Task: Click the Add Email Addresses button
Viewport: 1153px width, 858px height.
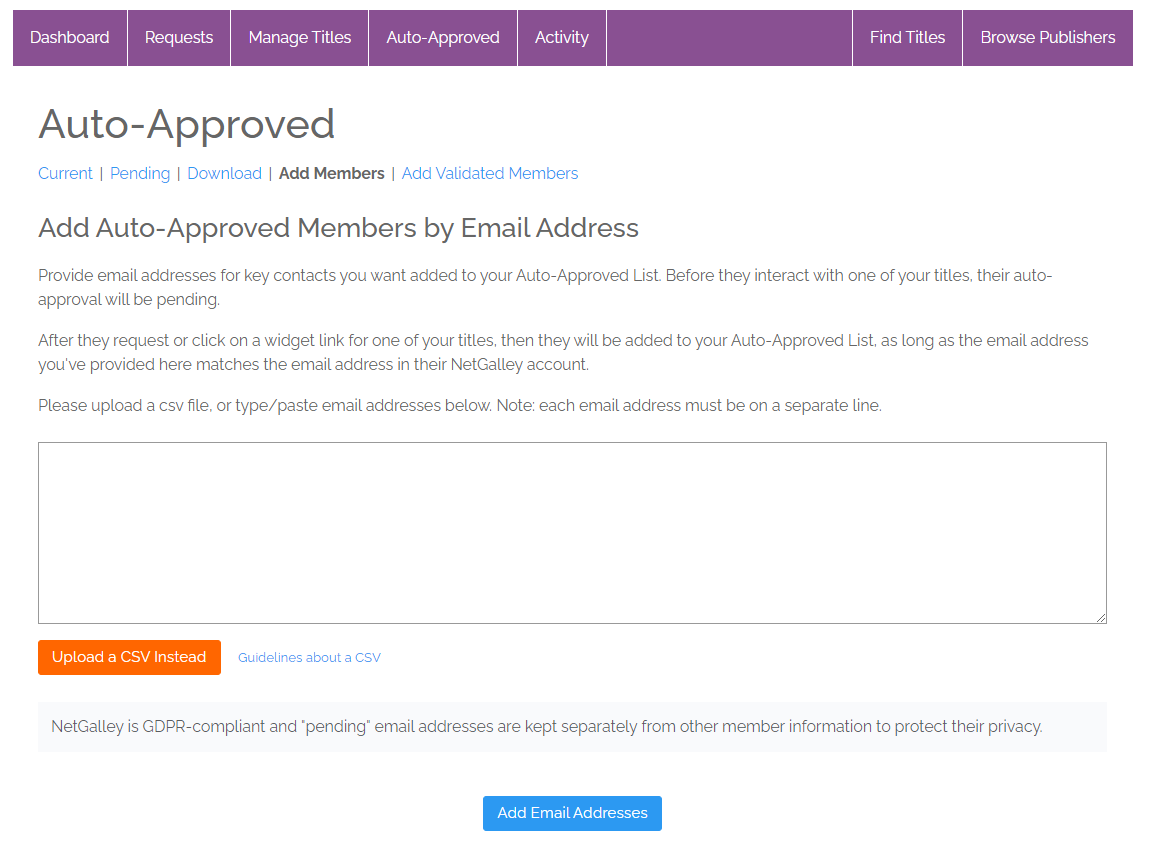Action: [571, 813]
